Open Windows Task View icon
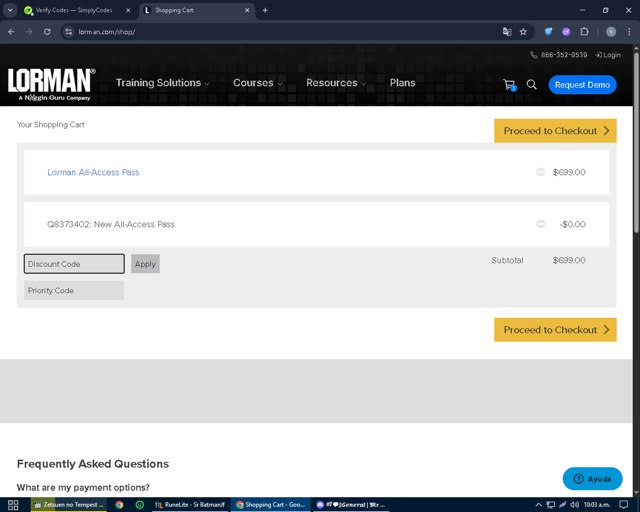The width and height of the screenshot is (640, 512). coord(13,505)
